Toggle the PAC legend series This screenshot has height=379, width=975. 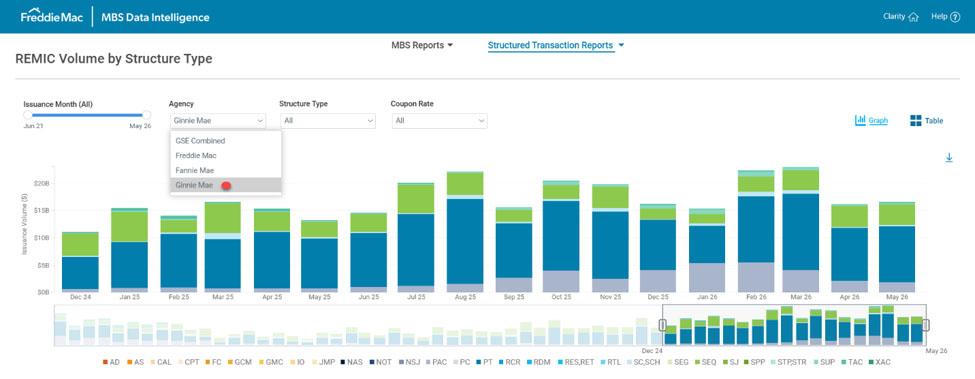tap(436, 361)
